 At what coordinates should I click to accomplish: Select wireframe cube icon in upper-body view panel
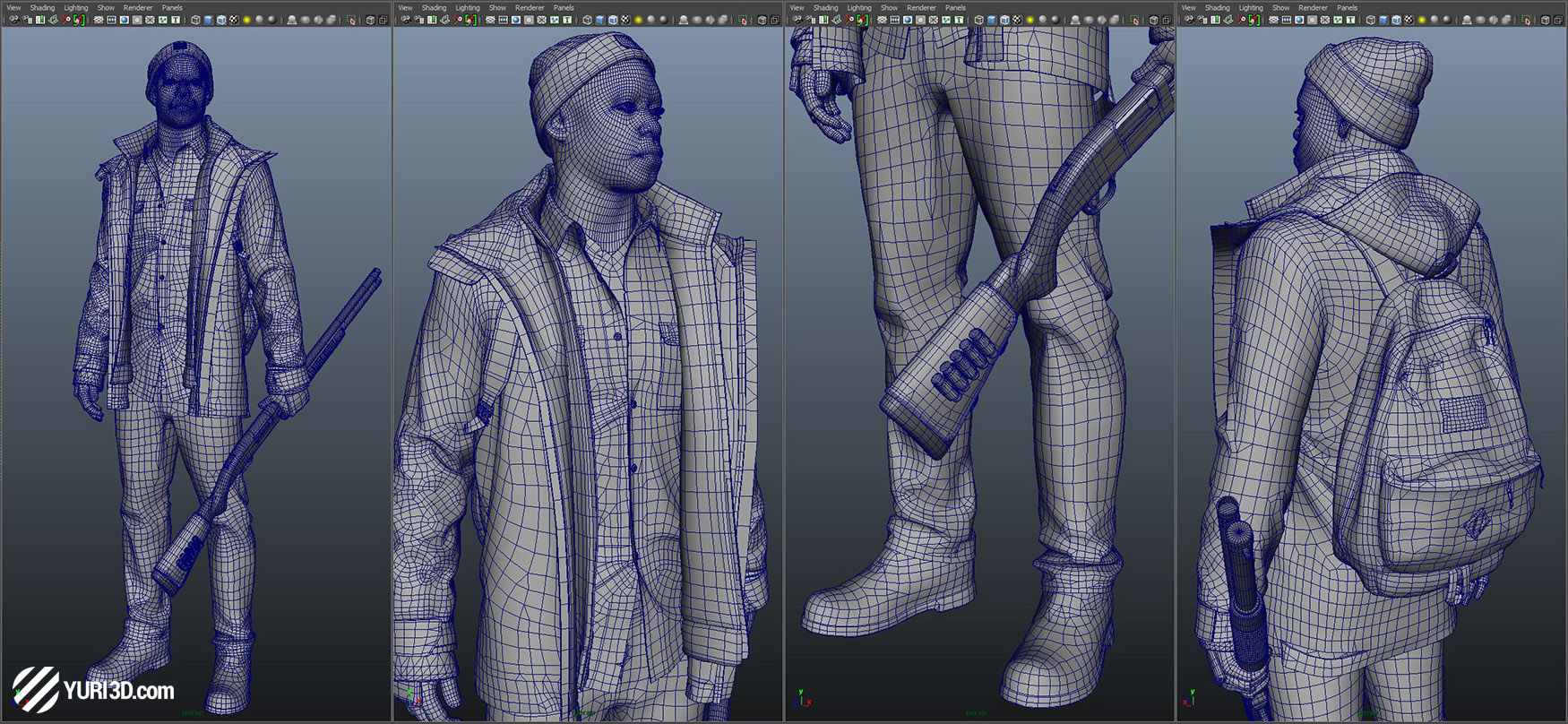point(587,20)
